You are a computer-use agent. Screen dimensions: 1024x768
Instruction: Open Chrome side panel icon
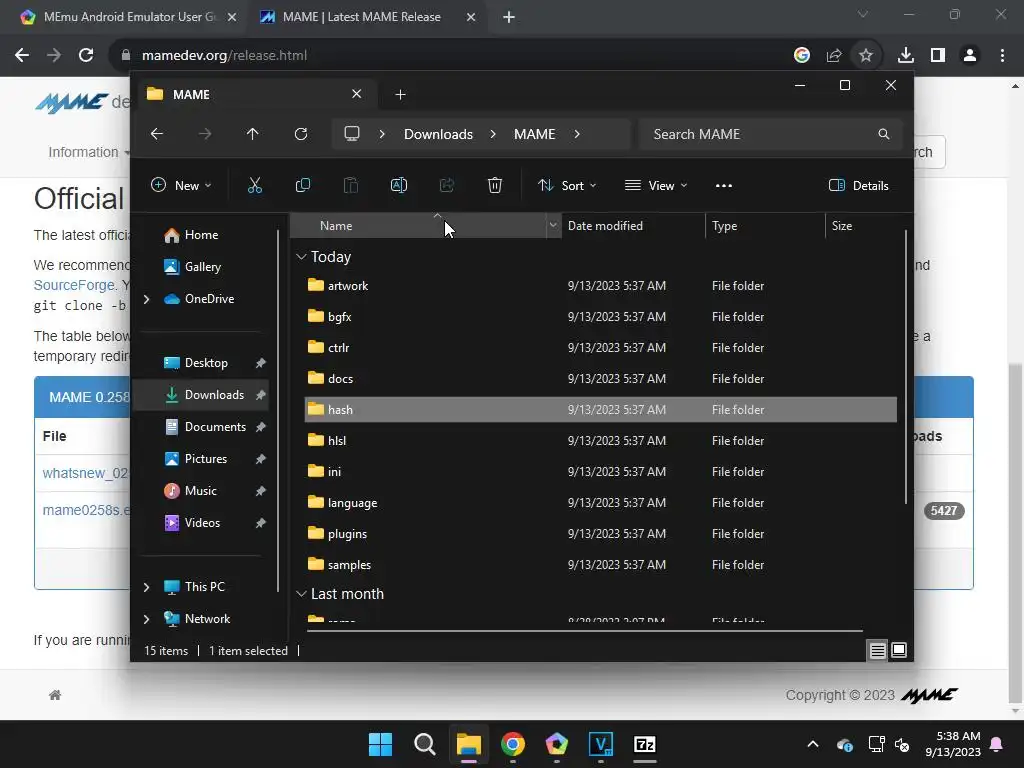point(938,56)
